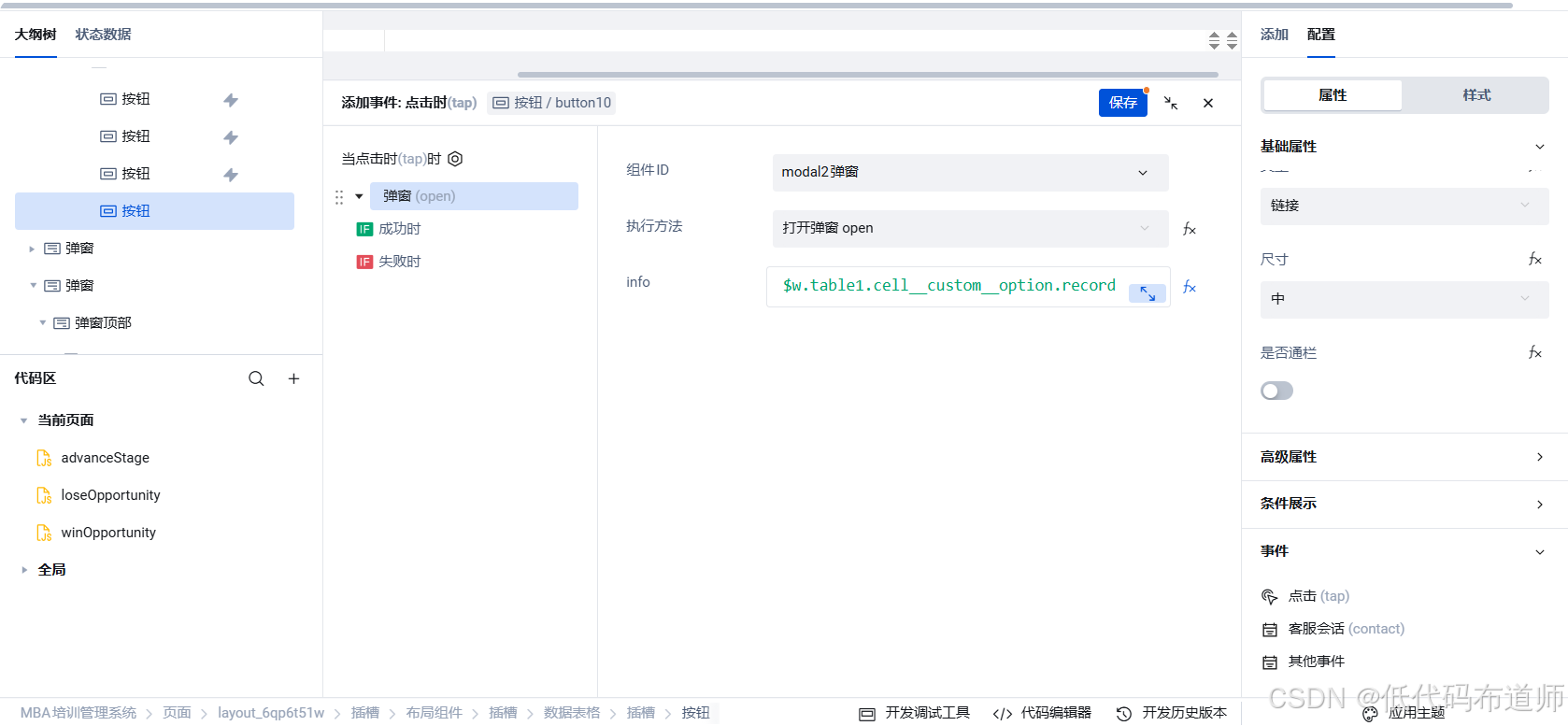Open 开发调试工具
Screen dimensions: 1568x726
click(x=915, y=713)
